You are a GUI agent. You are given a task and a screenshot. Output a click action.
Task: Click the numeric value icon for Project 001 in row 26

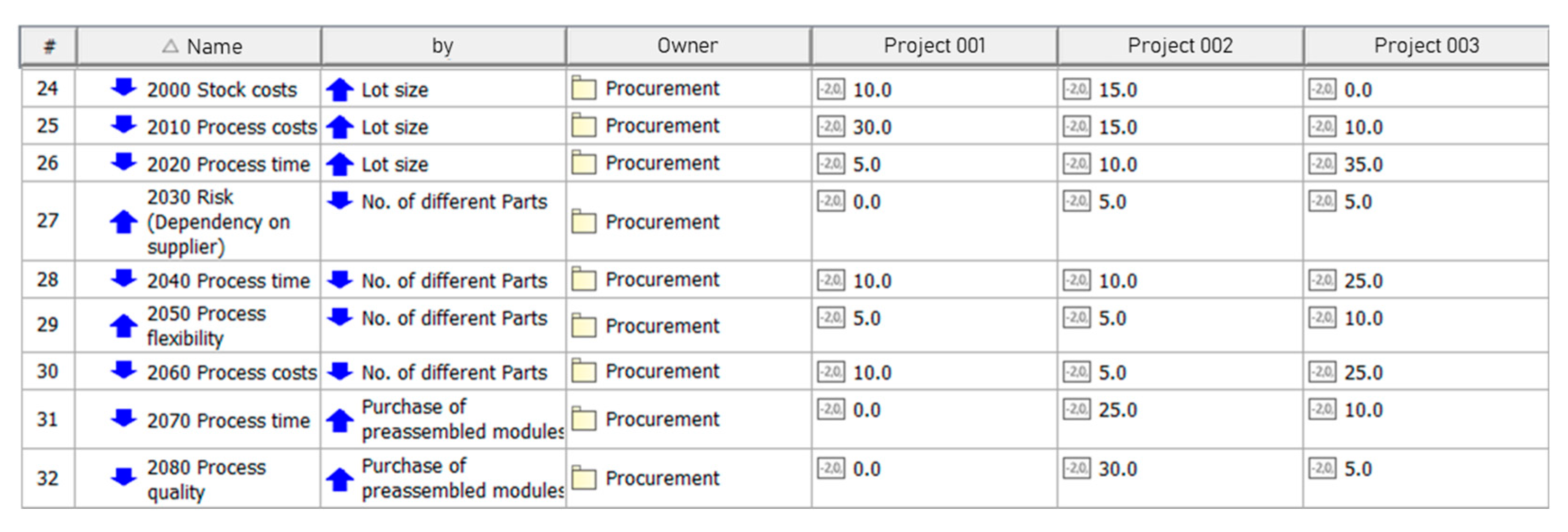click(x=831, y=164)
